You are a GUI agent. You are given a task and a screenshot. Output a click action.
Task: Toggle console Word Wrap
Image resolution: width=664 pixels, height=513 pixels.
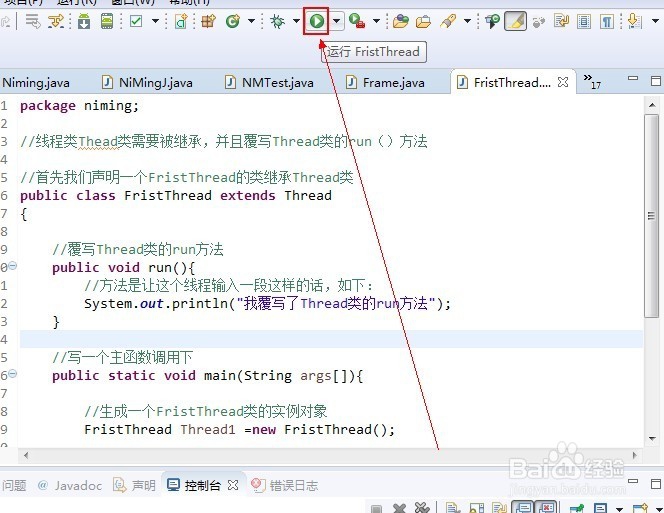[501, 508]
